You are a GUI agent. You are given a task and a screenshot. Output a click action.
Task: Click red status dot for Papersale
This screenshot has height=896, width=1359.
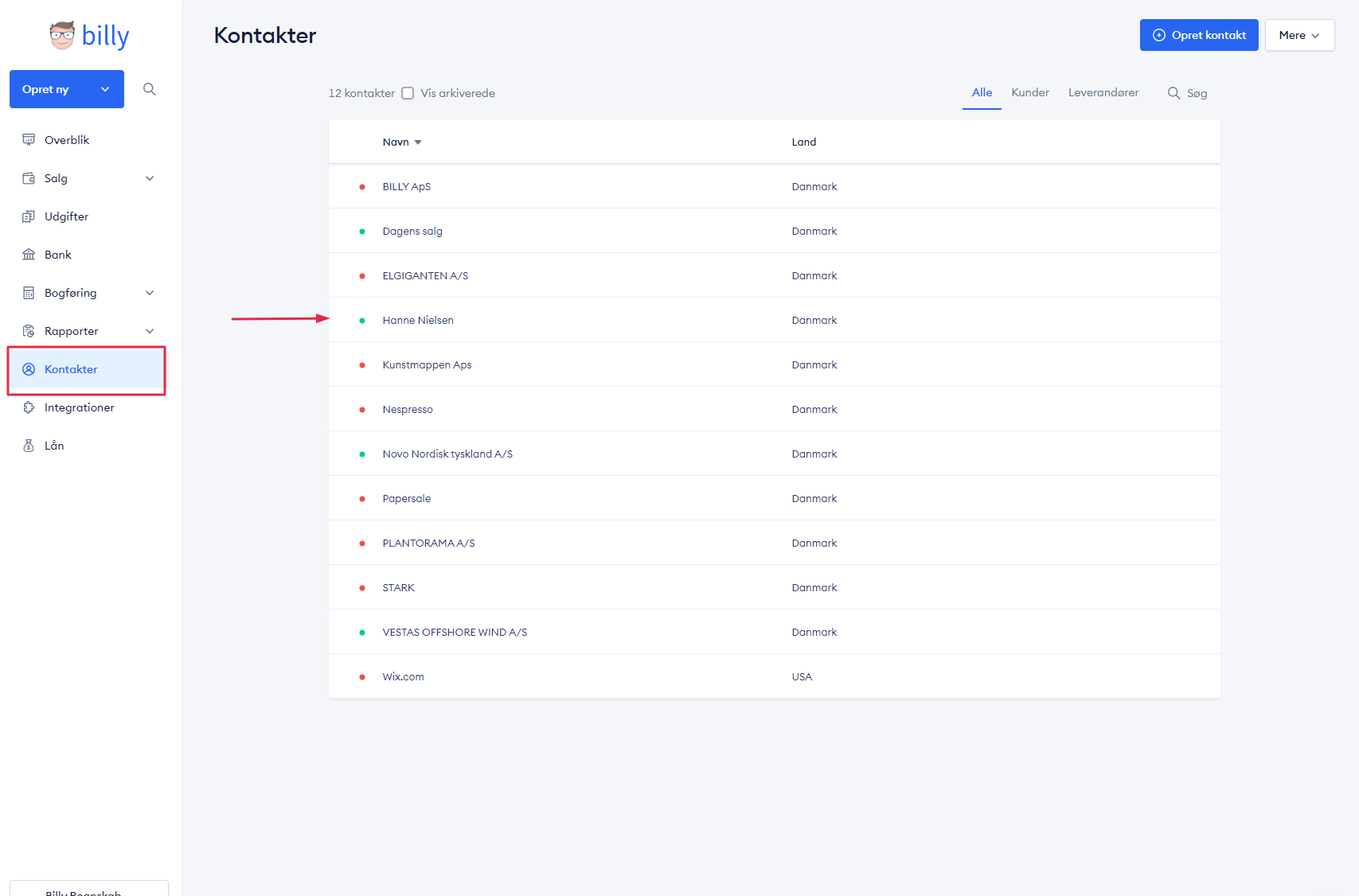362,499
